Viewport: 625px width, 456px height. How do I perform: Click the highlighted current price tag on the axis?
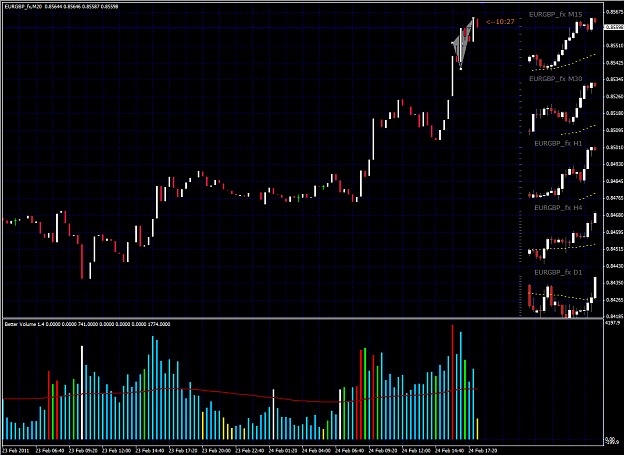pos(614,27)
